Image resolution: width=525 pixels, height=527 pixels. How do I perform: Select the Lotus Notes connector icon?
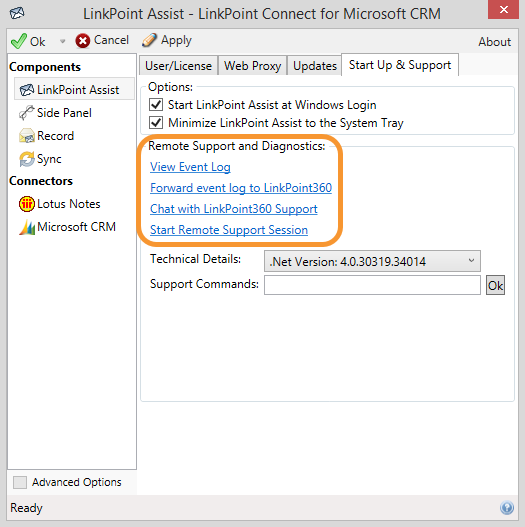(x=27, y=204)
